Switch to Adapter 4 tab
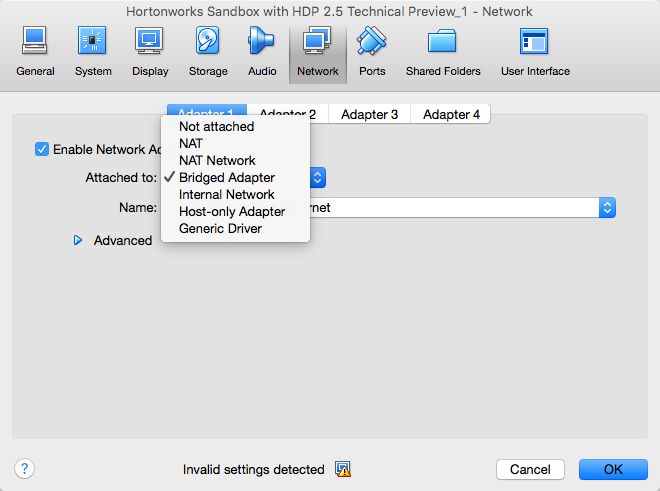The image size is (660, 491). point(451,114)
